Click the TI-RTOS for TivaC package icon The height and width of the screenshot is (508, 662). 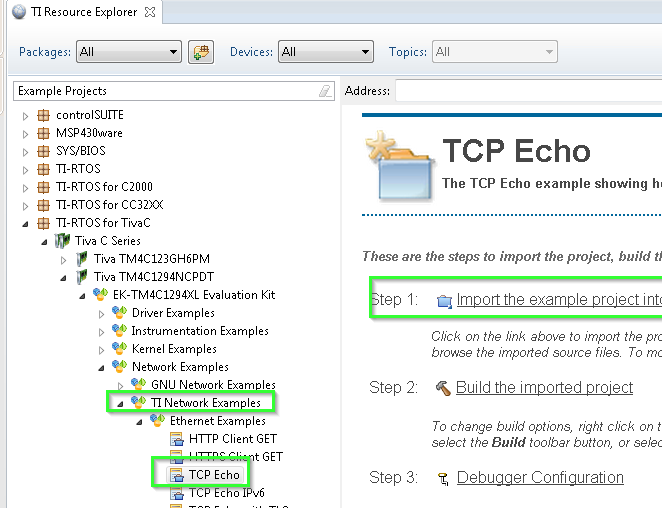coord(43,223)
